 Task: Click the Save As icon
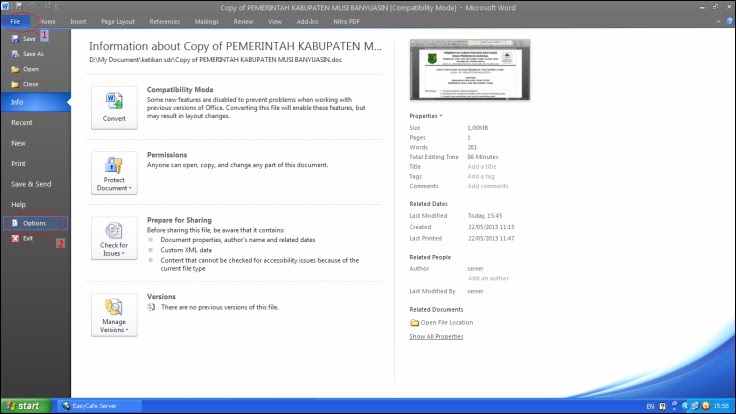pos(15,54)
